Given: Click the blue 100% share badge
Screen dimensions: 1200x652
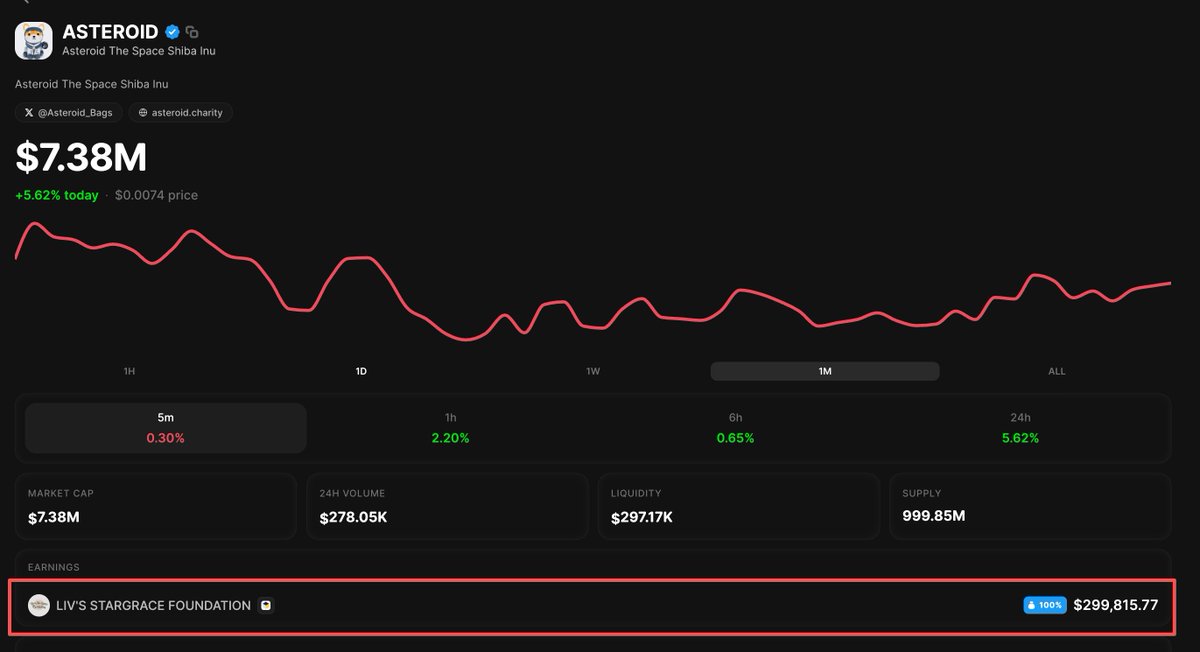Looking at the screenshot, I should pos(1045,605).
